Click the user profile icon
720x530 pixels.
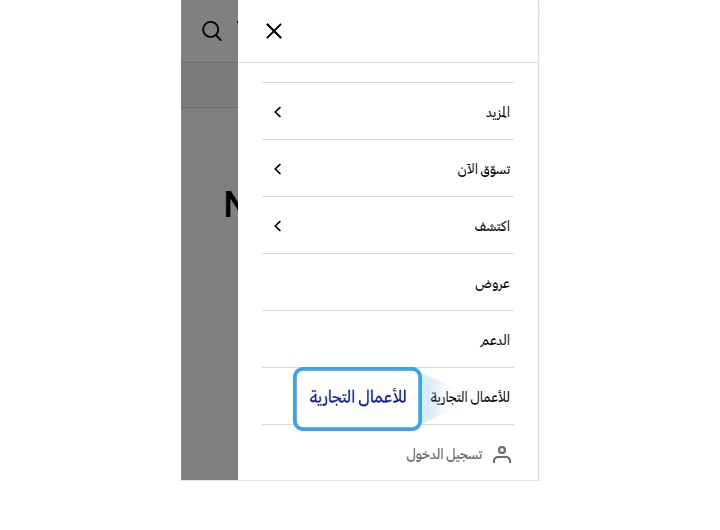point(502,454)
